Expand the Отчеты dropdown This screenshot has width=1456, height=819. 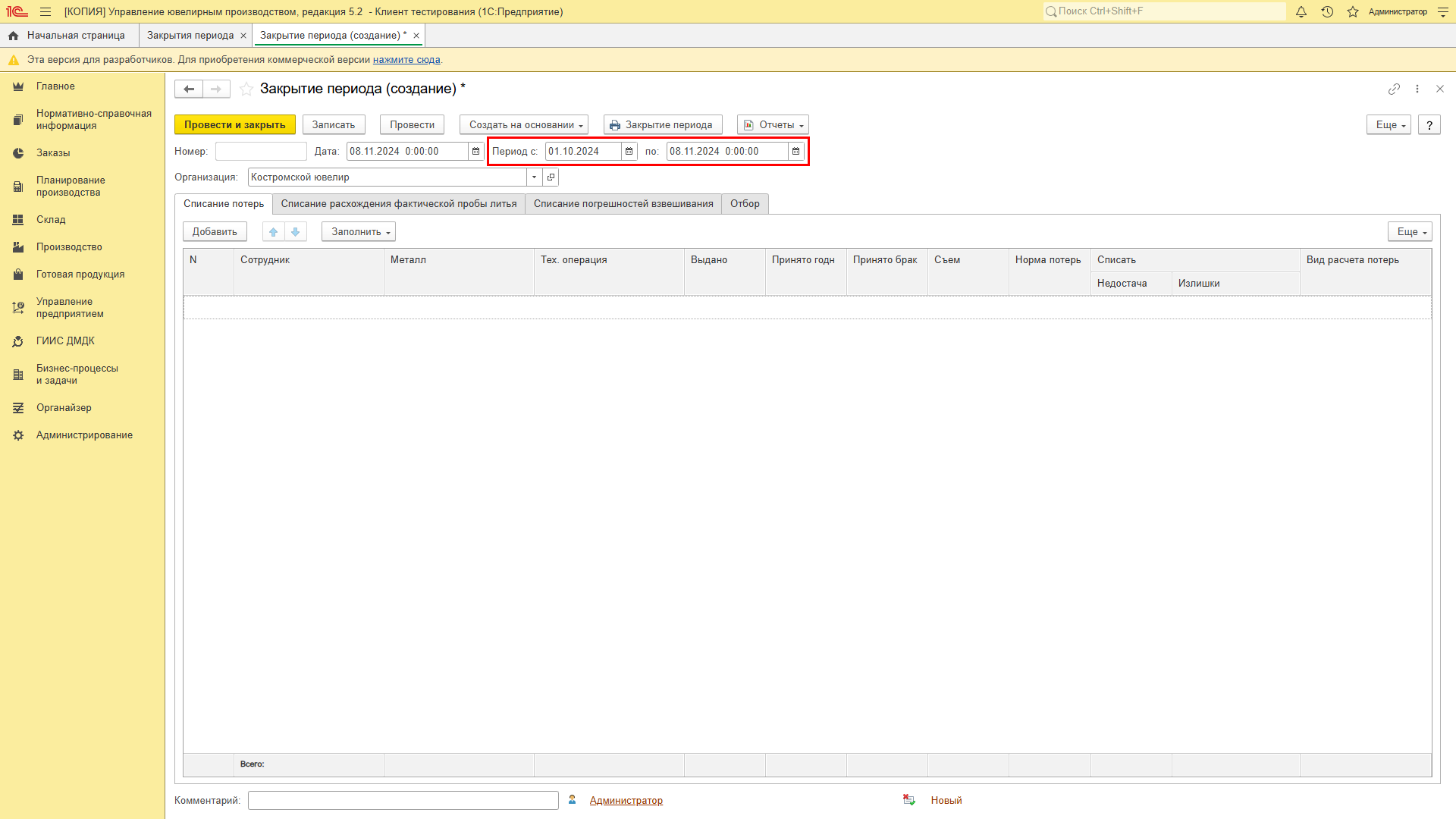pyautogui.click(x=773, y=125)
